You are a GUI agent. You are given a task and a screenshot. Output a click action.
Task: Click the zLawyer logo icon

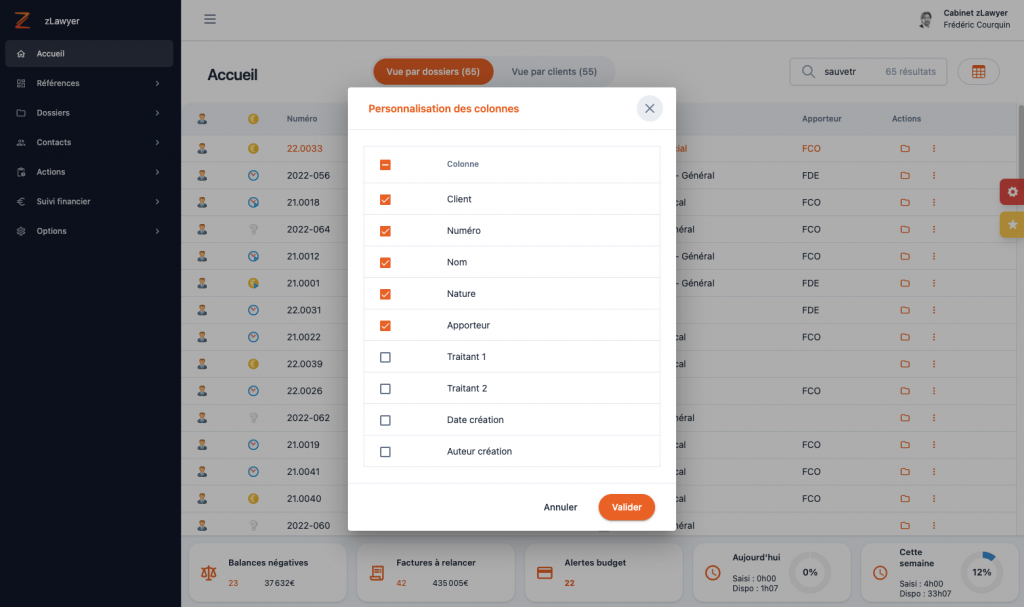pyautogui.click(x=22, y=20)
